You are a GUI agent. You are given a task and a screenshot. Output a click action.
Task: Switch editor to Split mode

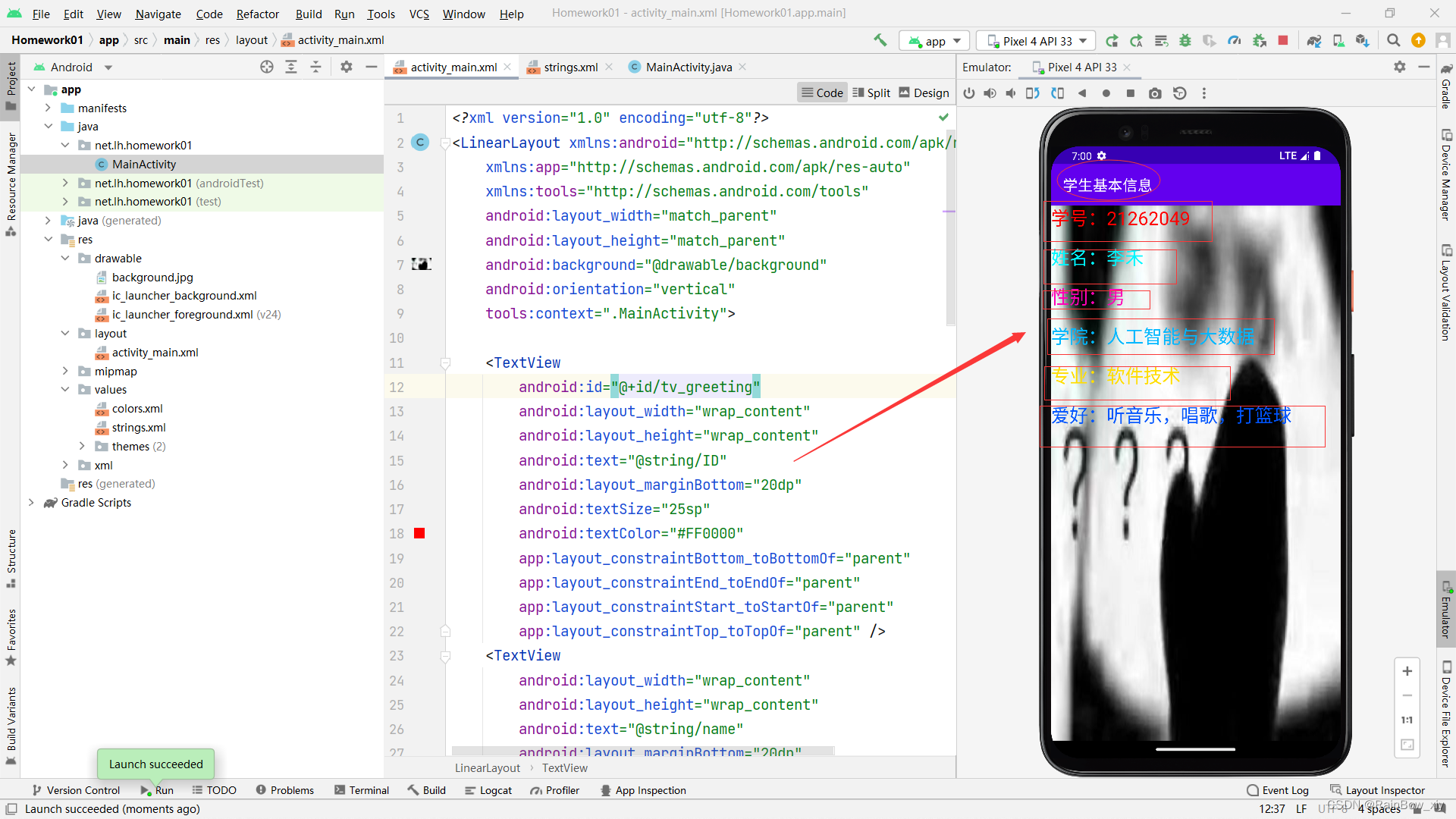[871, 93]
